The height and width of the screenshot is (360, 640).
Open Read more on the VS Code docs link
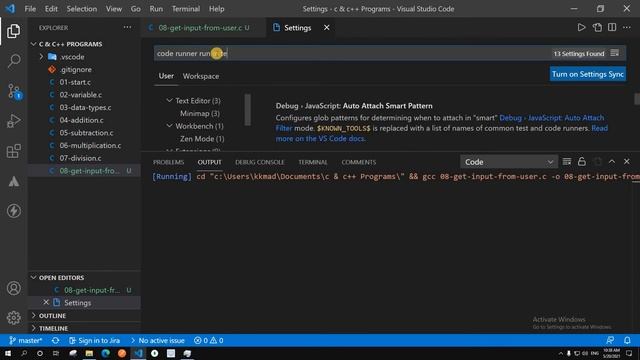[x=320, y=139]
